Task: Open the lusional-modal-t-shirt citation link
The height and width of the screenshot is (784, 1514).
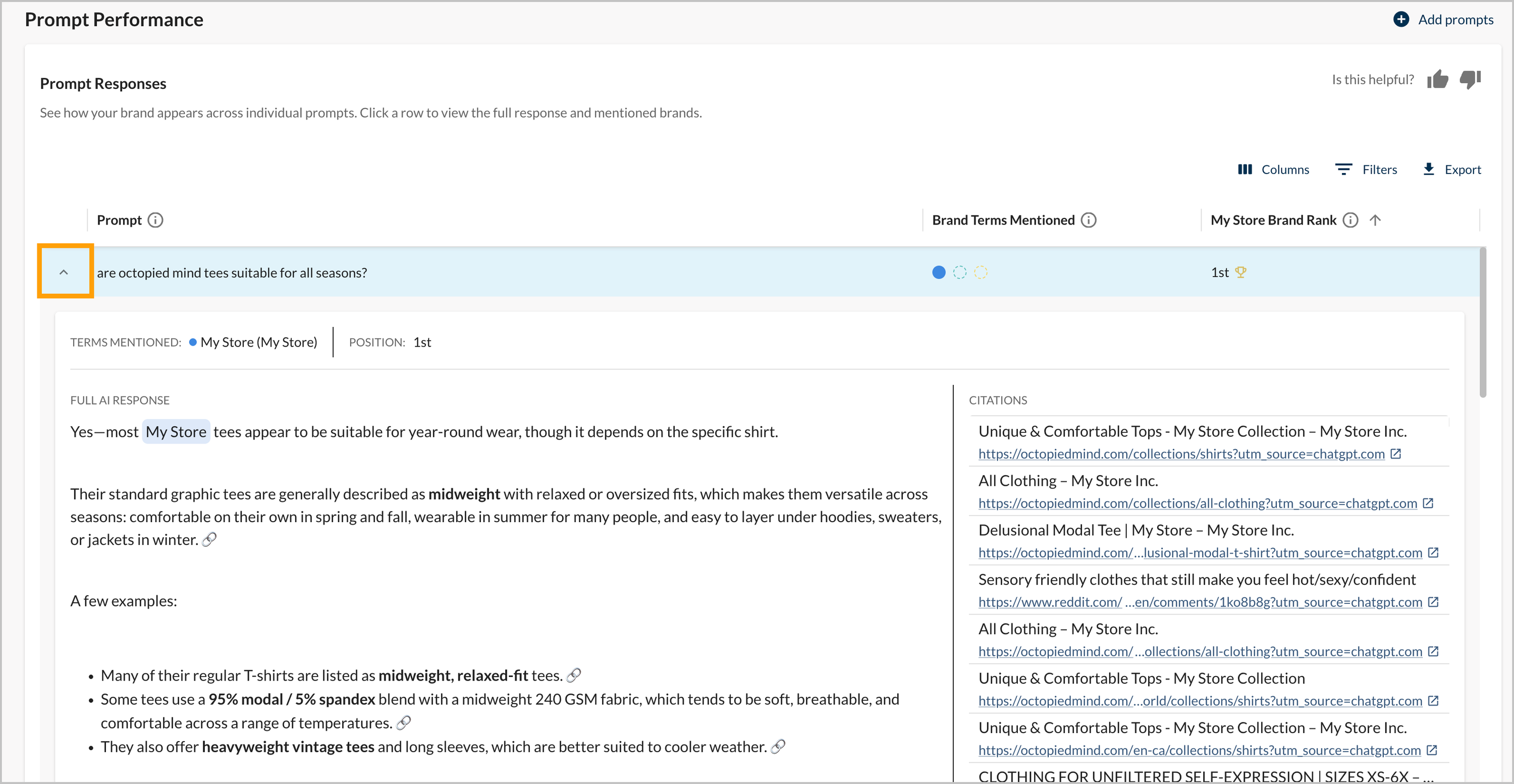Action: click(x=1200, y=552)
